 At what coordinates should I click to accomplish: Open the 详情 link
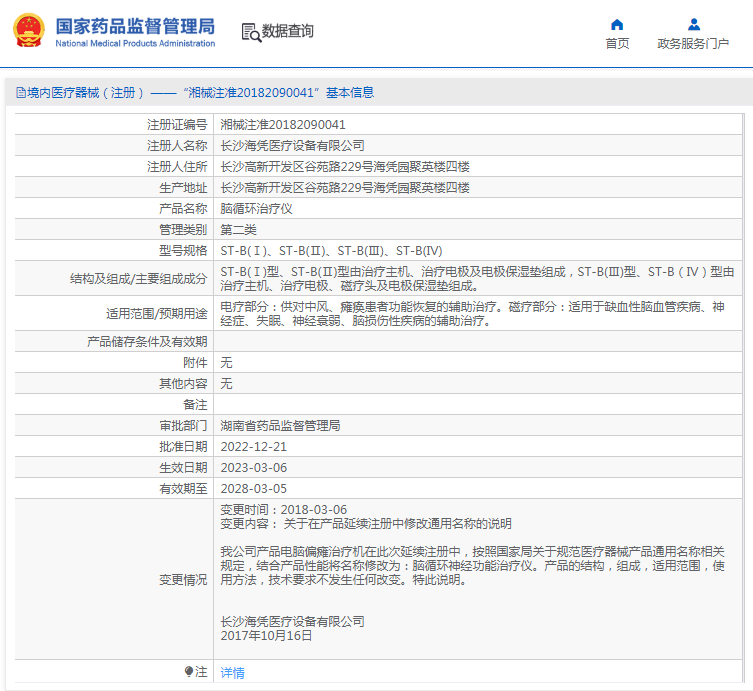point(232,673)
